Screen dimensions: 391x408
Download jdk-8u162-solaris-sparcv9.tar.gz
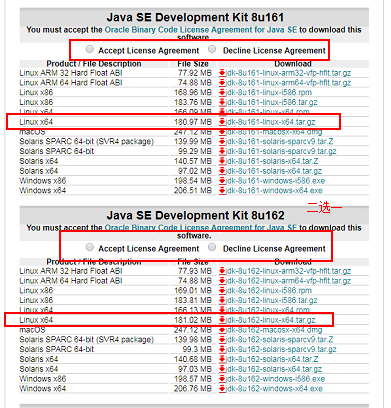(281, 349)
